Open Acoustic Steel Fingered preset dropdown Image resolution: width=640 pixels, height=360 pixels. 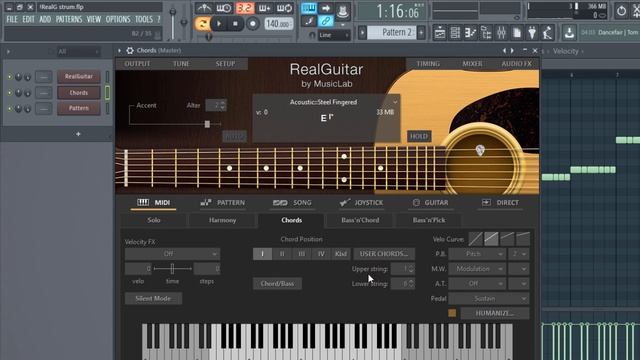coord(394,102)
